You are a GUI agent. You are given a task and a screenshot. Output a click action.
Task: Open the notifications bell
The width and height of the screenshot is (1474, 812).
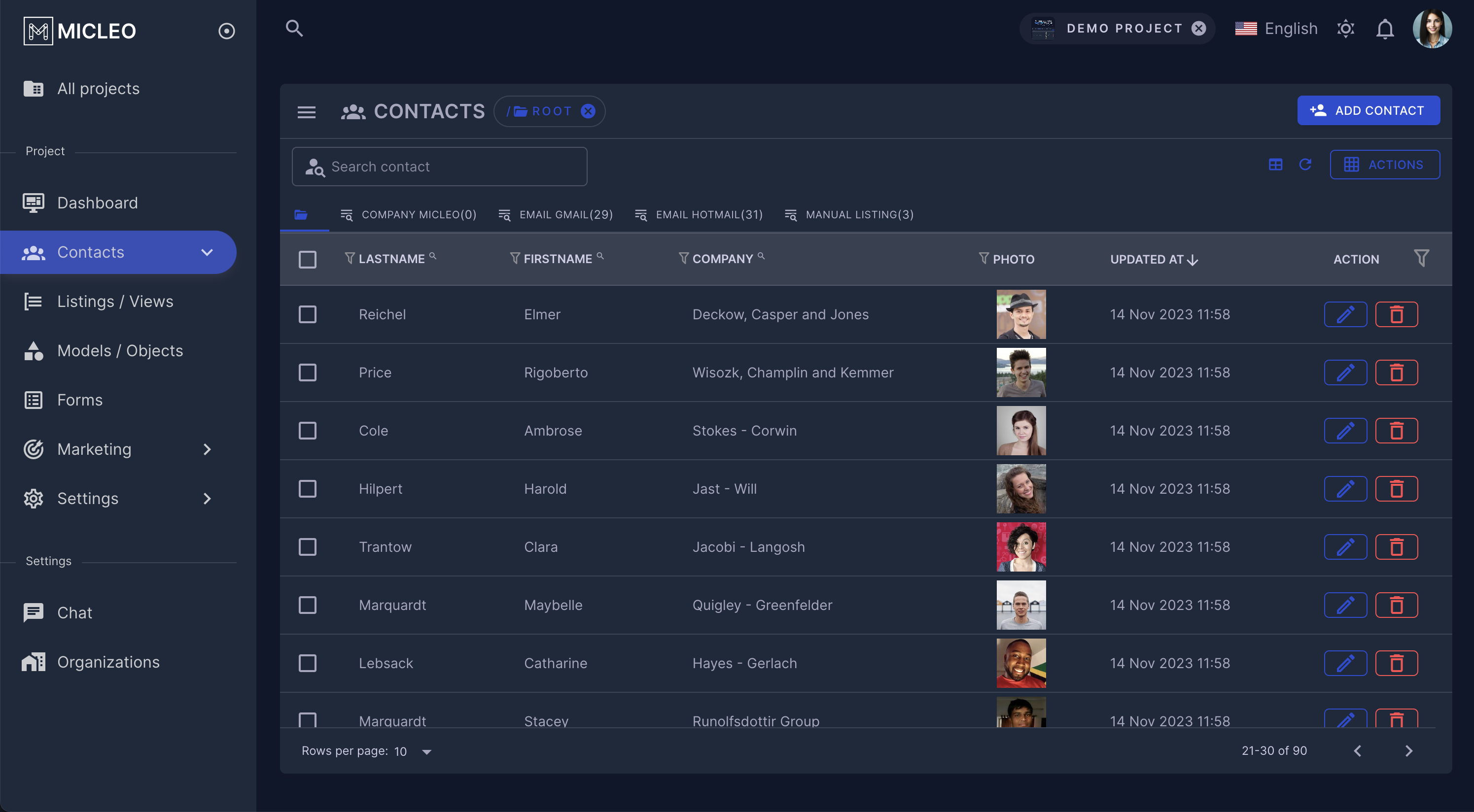click(1385, 29)
